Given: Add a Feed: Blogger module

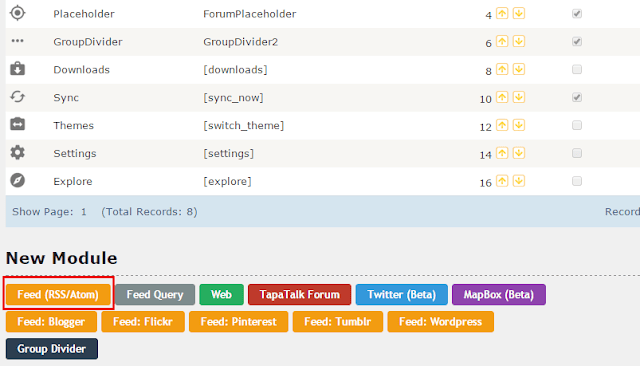Looking at the screenshot, I should click(51, 322).
